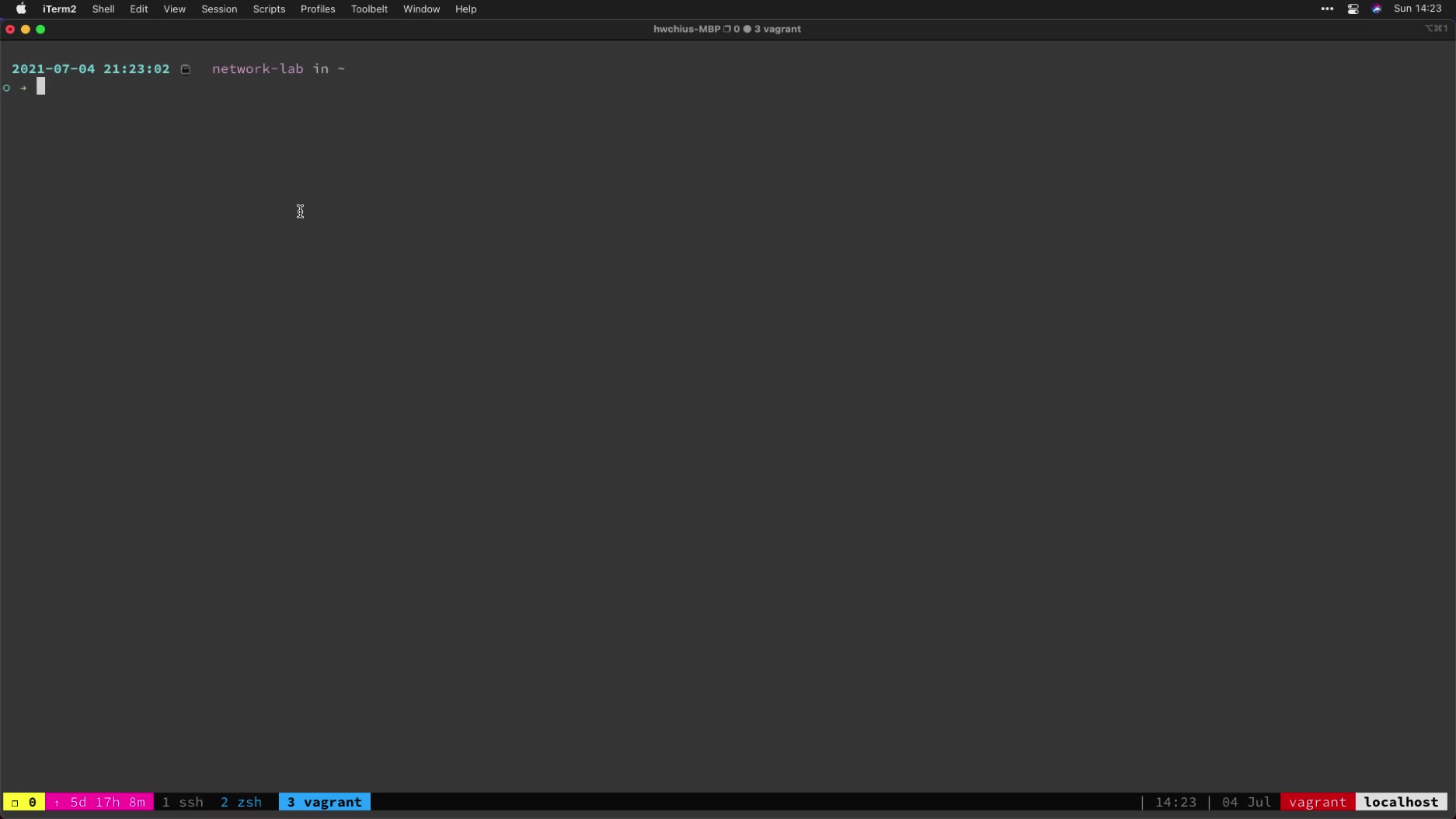
Task: Open the Toolbelt menu
Action: tap(369, 9)
